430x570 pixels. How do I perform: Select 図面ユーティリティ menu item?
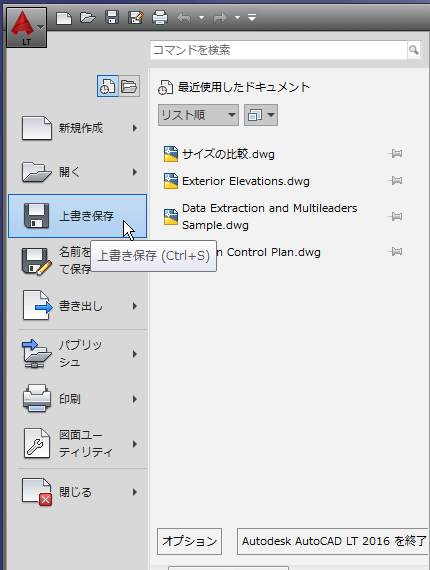(77, 444)
